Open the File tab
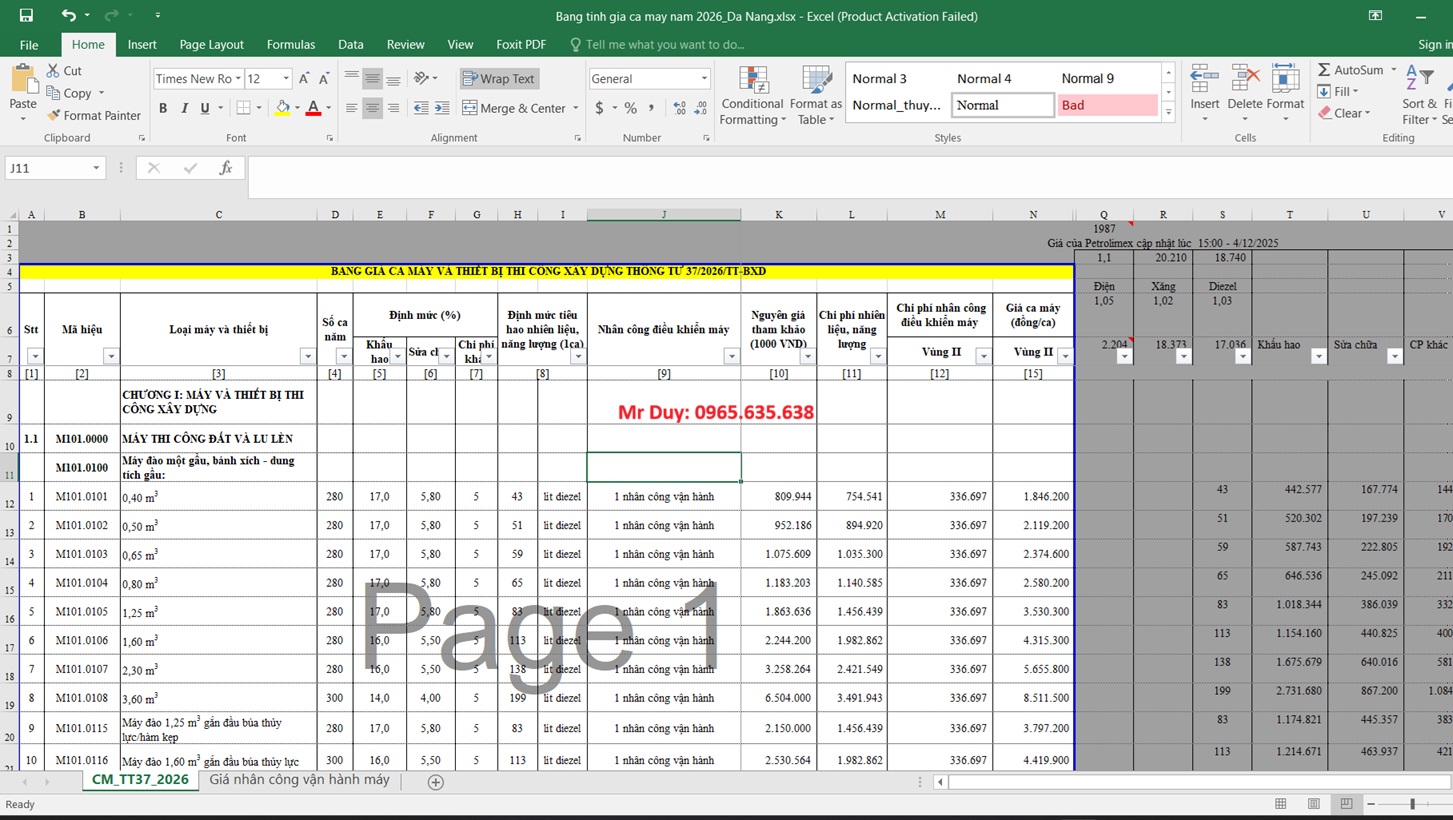Viewport: 1453px width, 820px height. click(x=29, y=44)
